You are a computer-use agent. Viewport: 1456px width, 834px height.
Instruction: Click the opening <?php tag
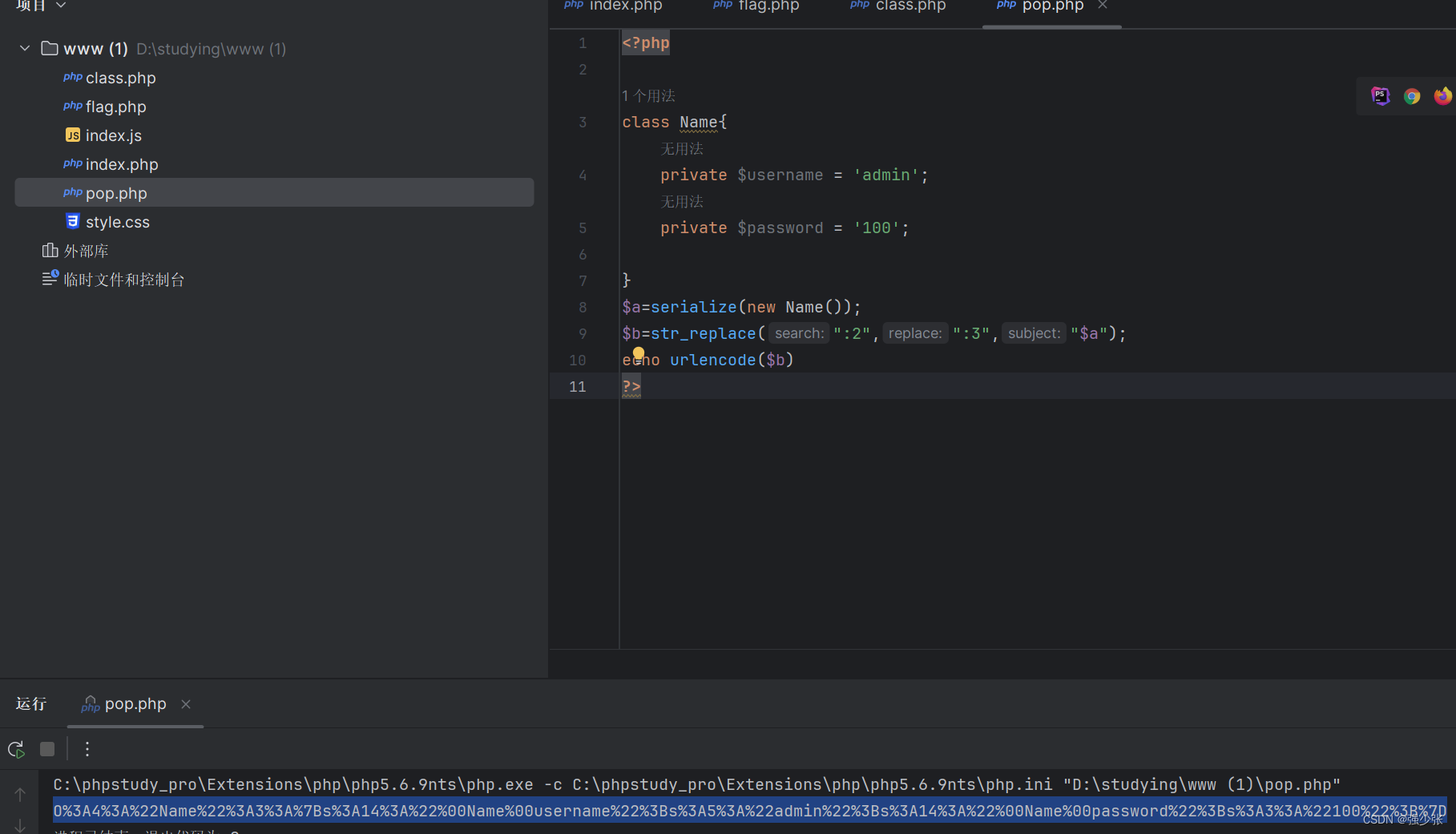pos(646,42)
